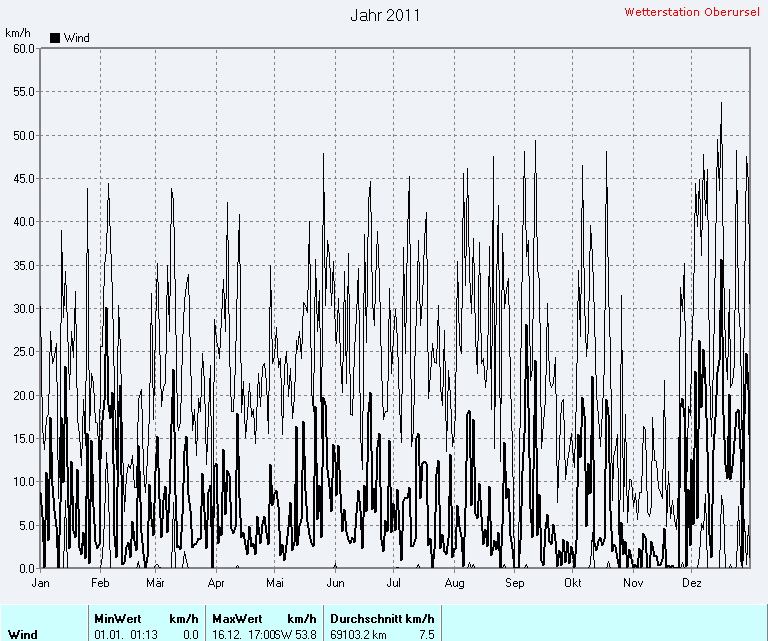This screenshot has width=768, height=641.
Task: Click the 'Apr' month label
Action: [216, 583]
